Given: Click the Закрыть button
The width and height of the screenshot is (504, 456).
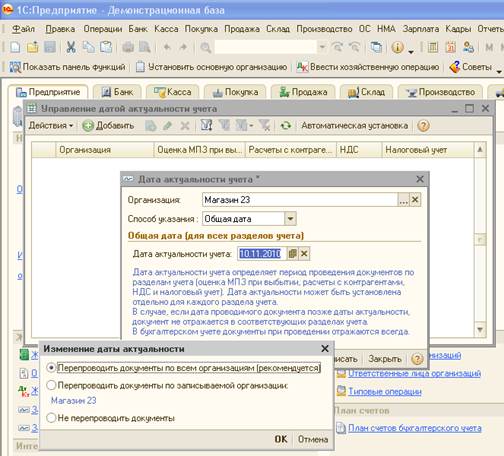Looking at the screenshot, I should (385, 359).
